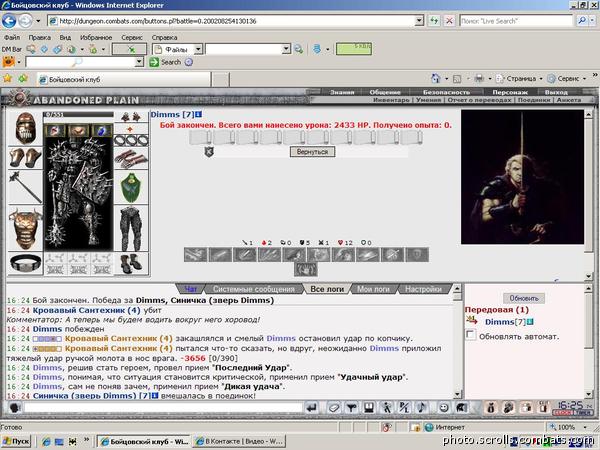This screenshot has width=600, height=450.
Task: Click the info icon beside Dimms [7] title
Action: [199, 114]
